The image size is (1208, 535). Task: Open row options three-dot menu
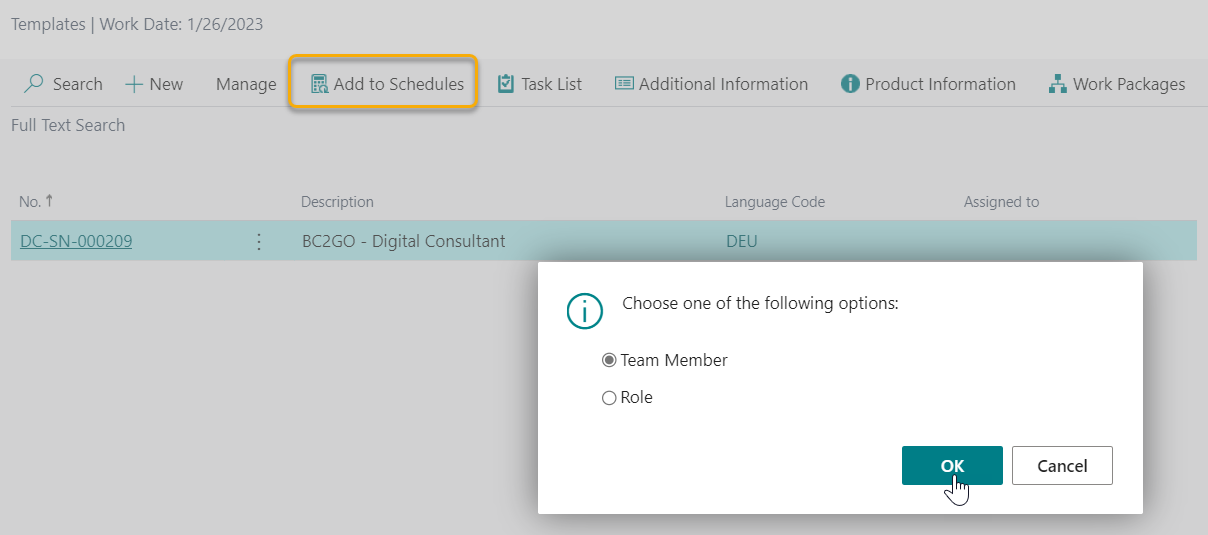click(259, 241)
